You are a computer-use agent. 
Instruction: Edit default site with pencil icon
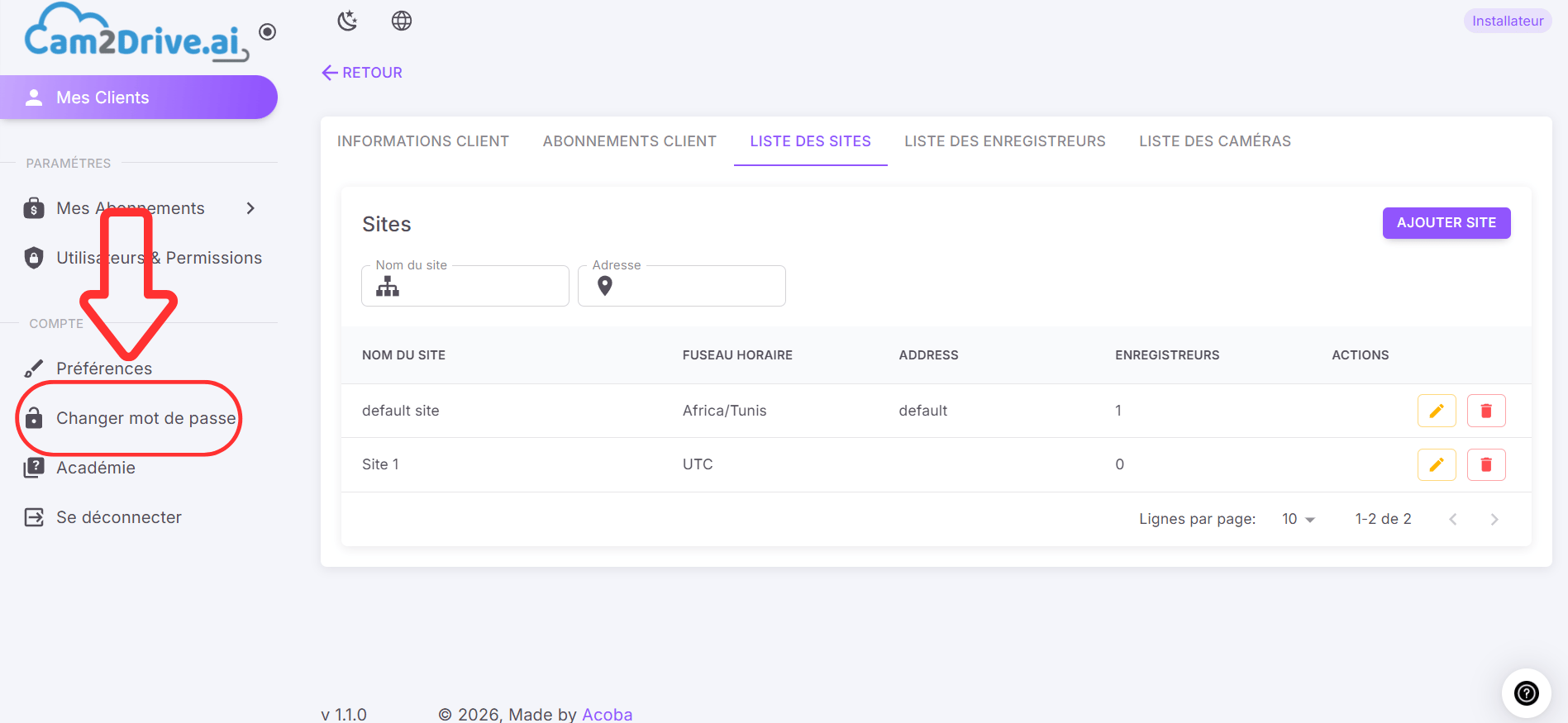(x=1437, y=411)
